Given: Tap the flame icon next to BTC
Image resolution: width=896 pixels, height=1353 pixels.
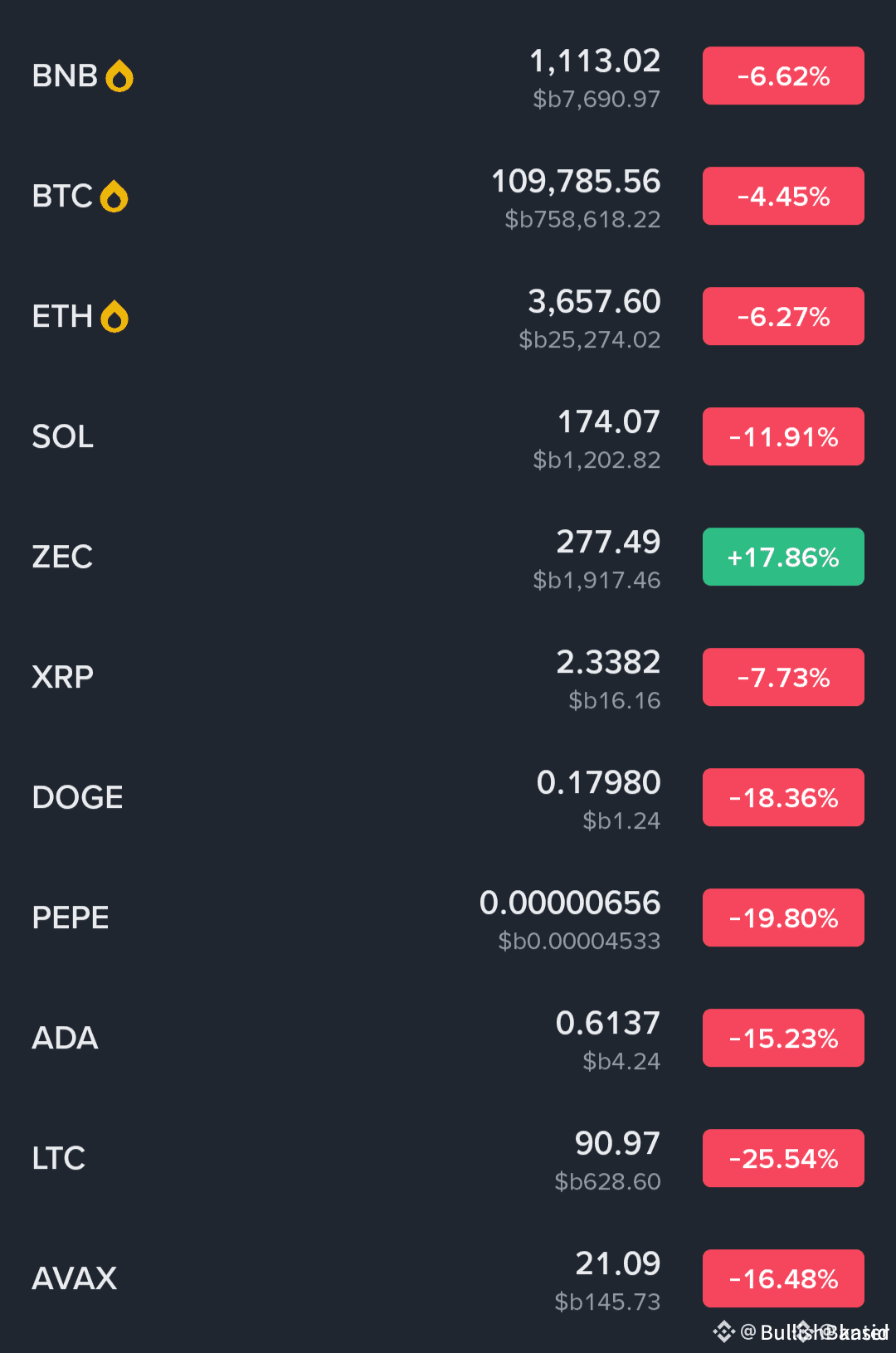Looking at the screenshot, I should pos(114,197).
